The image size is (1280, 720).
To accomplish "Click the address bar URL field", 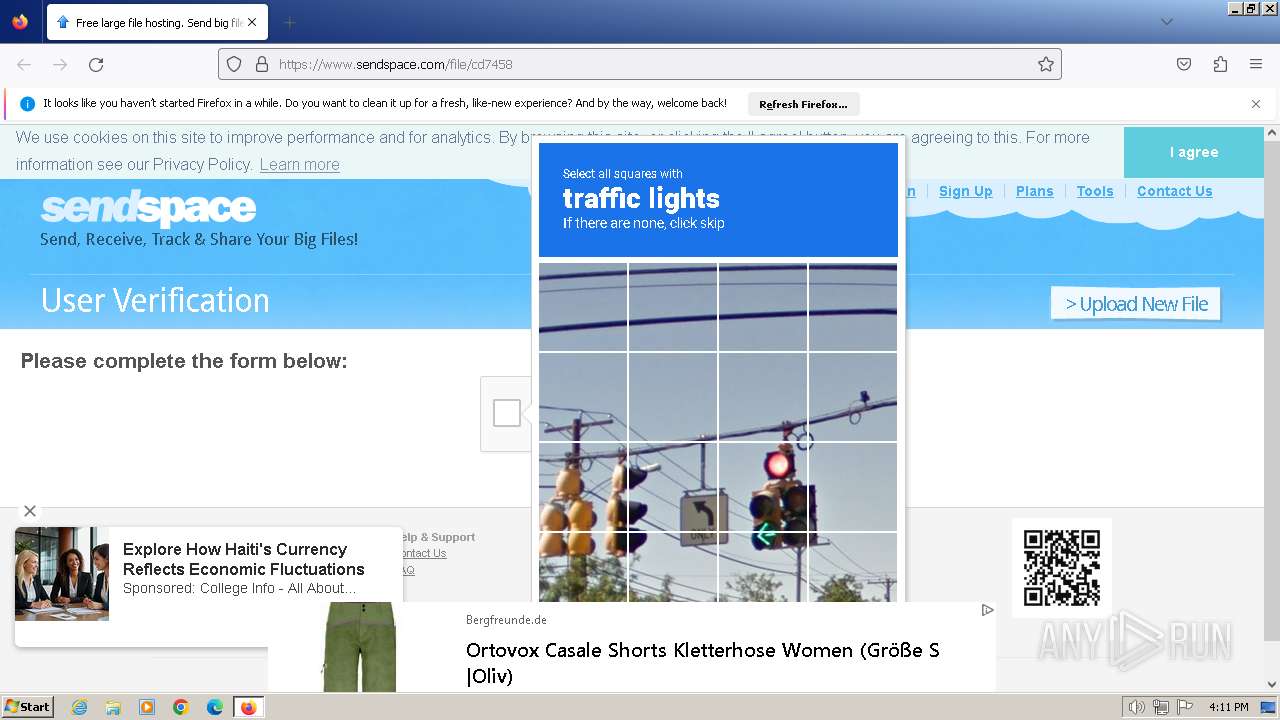I will (x=640, y=64).
